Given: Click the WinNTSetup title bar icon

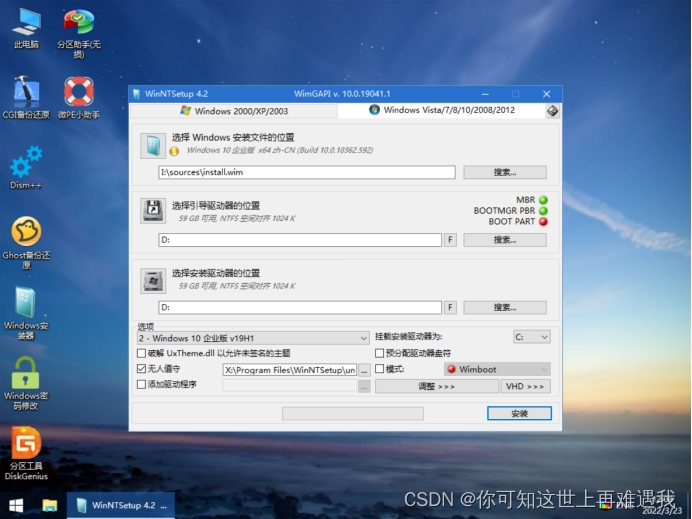Looking at the screenshot, I should click(136, 94).
